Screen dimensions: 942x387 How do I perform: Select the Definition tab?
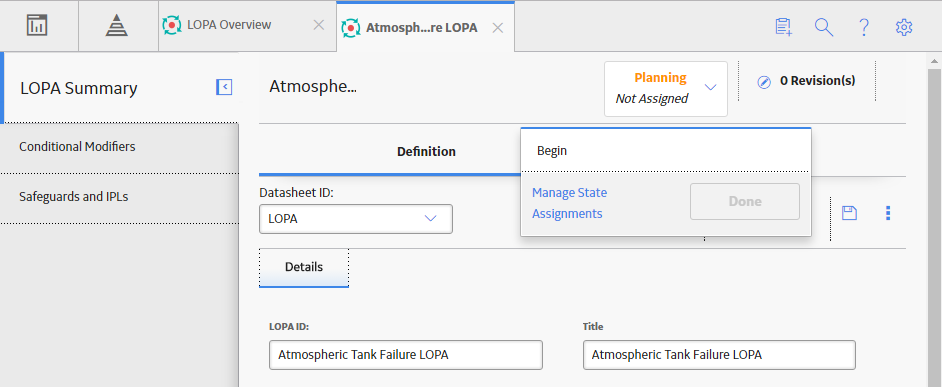[x=426, y=151]
